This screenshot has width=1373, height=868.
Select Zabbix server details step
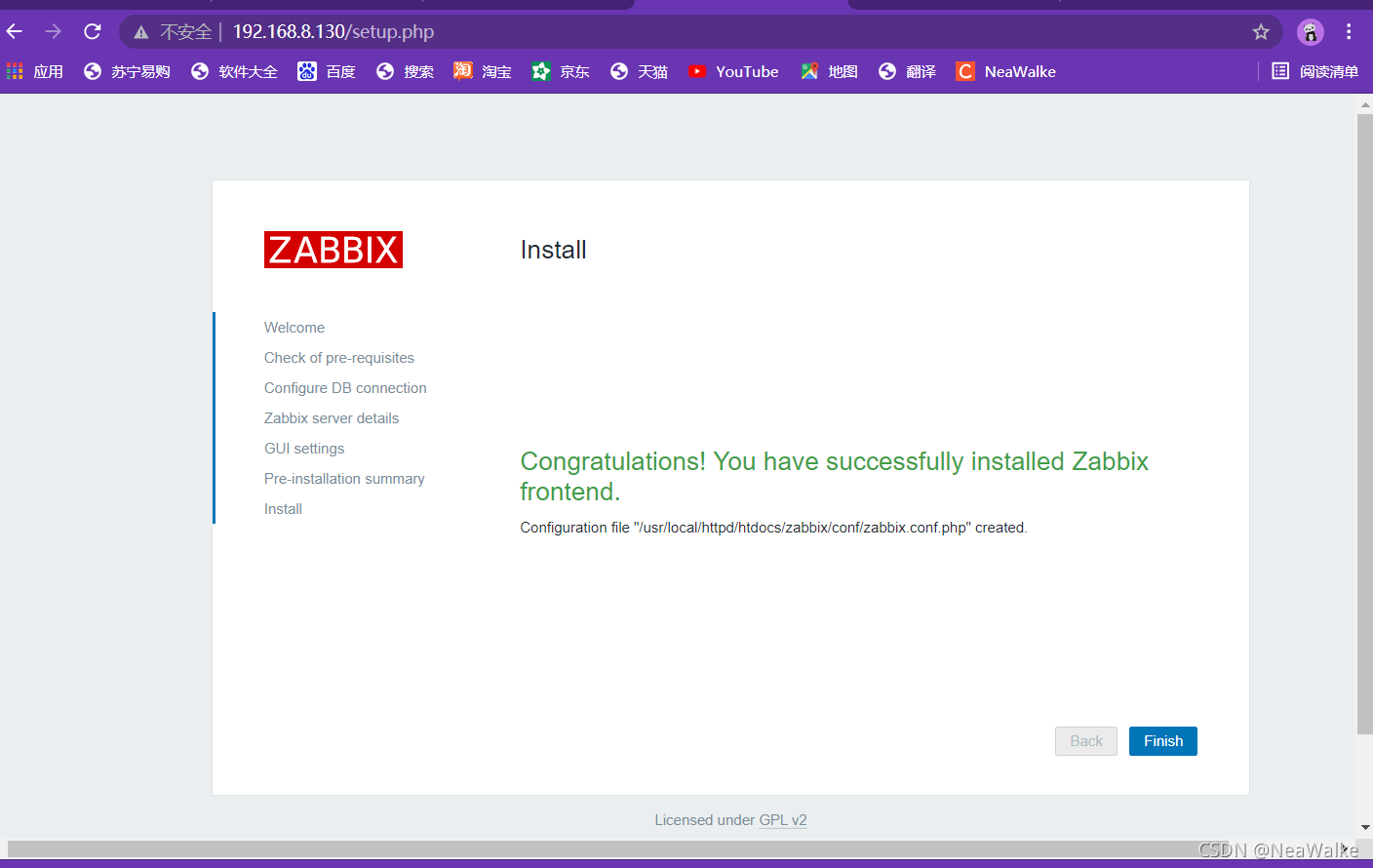click(332, 418)
